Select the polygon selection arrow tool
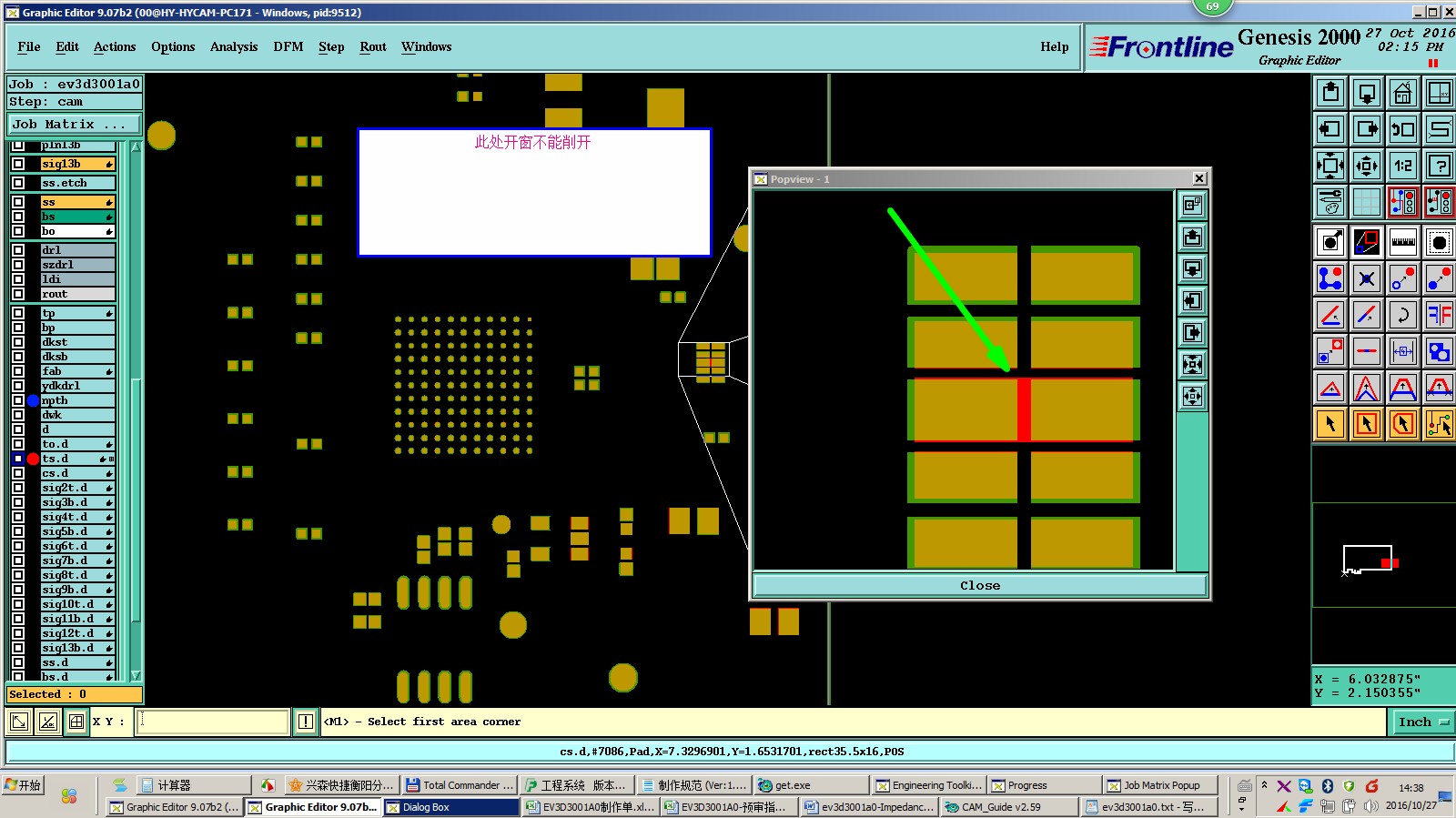The image size is (1456, 818). coord(1403,424)
